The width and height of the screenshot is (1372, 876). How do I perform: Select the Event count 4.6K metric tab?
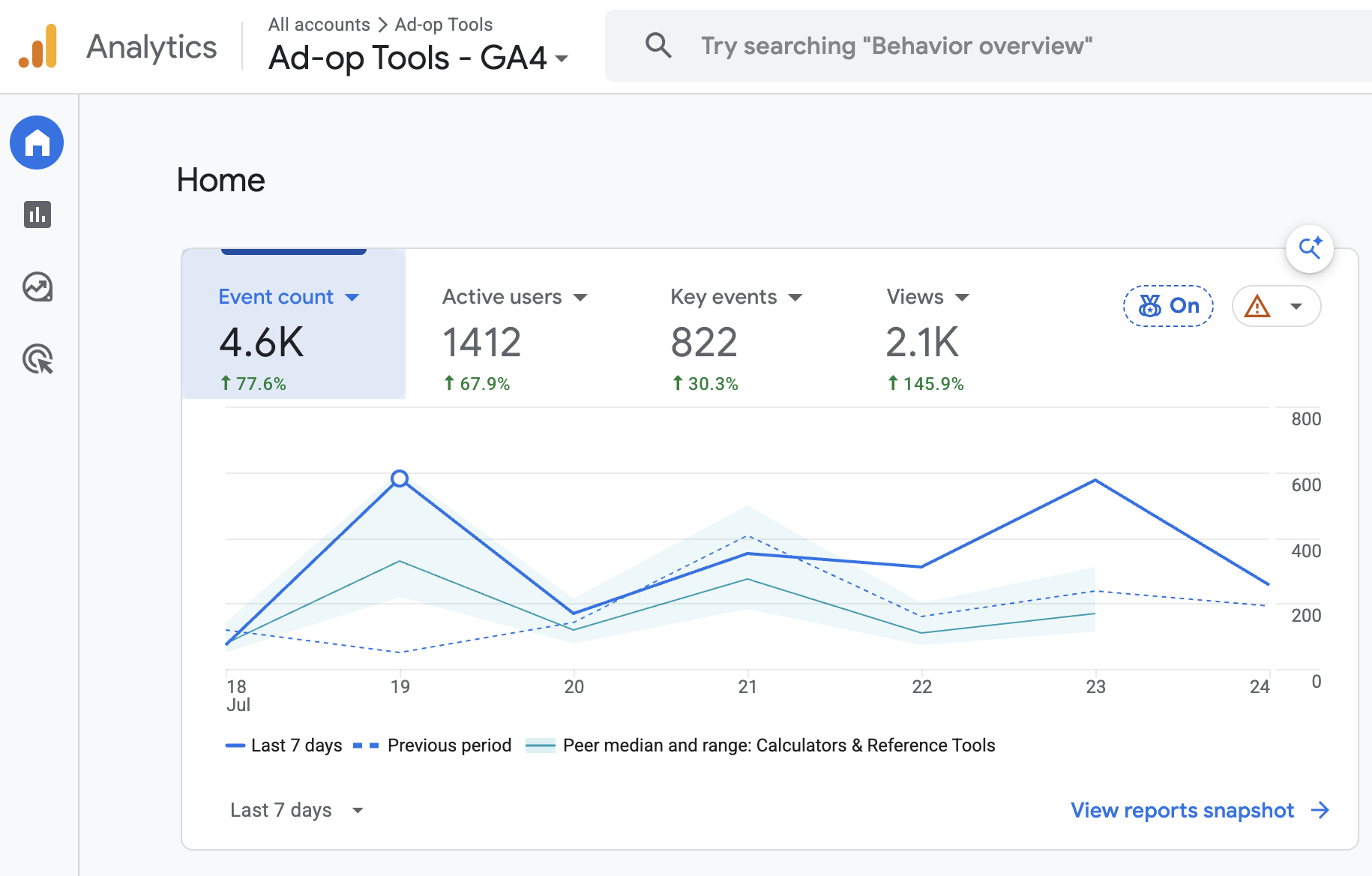[x=294, y=324]
